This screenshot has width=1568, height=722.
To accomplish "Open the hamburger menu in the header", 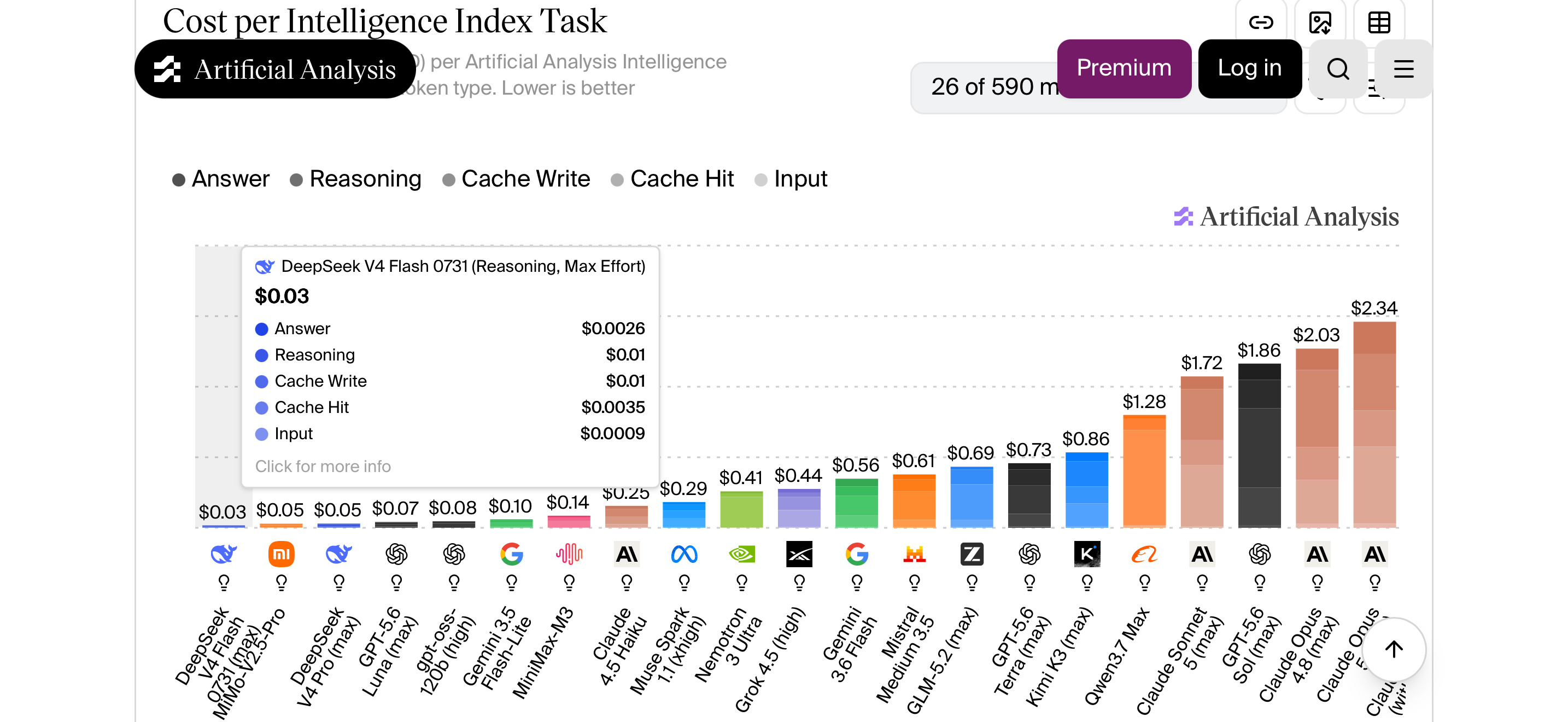I will [1403, 69].
